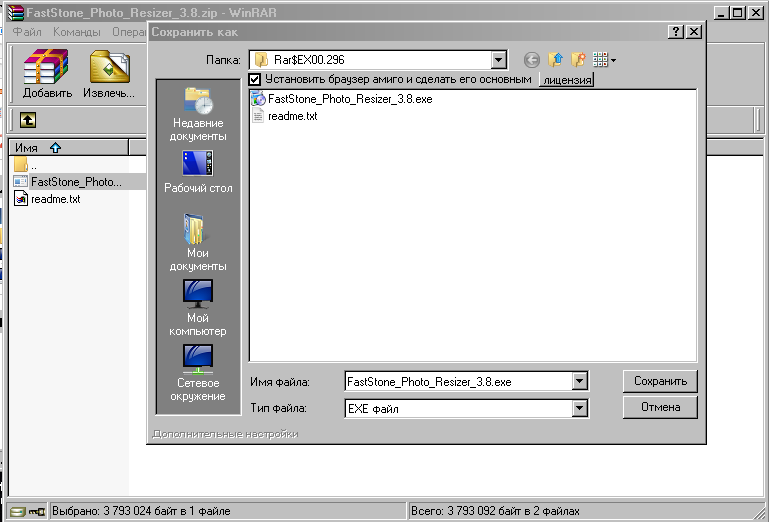Click Дополнительные настройки link
The image size is (769, 522).
click(x=225, y=434)
